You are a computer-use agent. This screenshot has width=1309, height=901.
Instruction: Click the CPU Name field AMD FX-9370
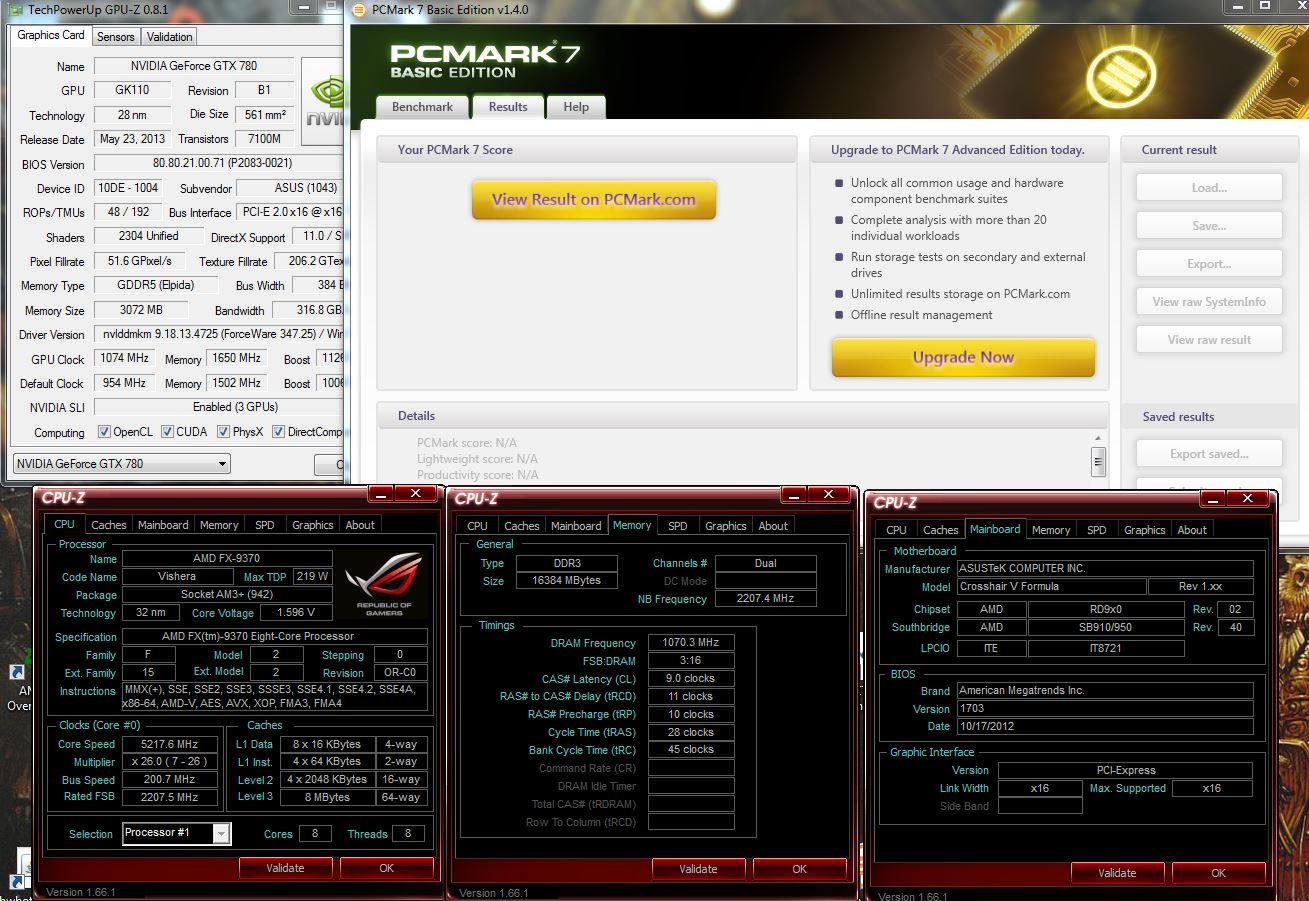(227, 559)
